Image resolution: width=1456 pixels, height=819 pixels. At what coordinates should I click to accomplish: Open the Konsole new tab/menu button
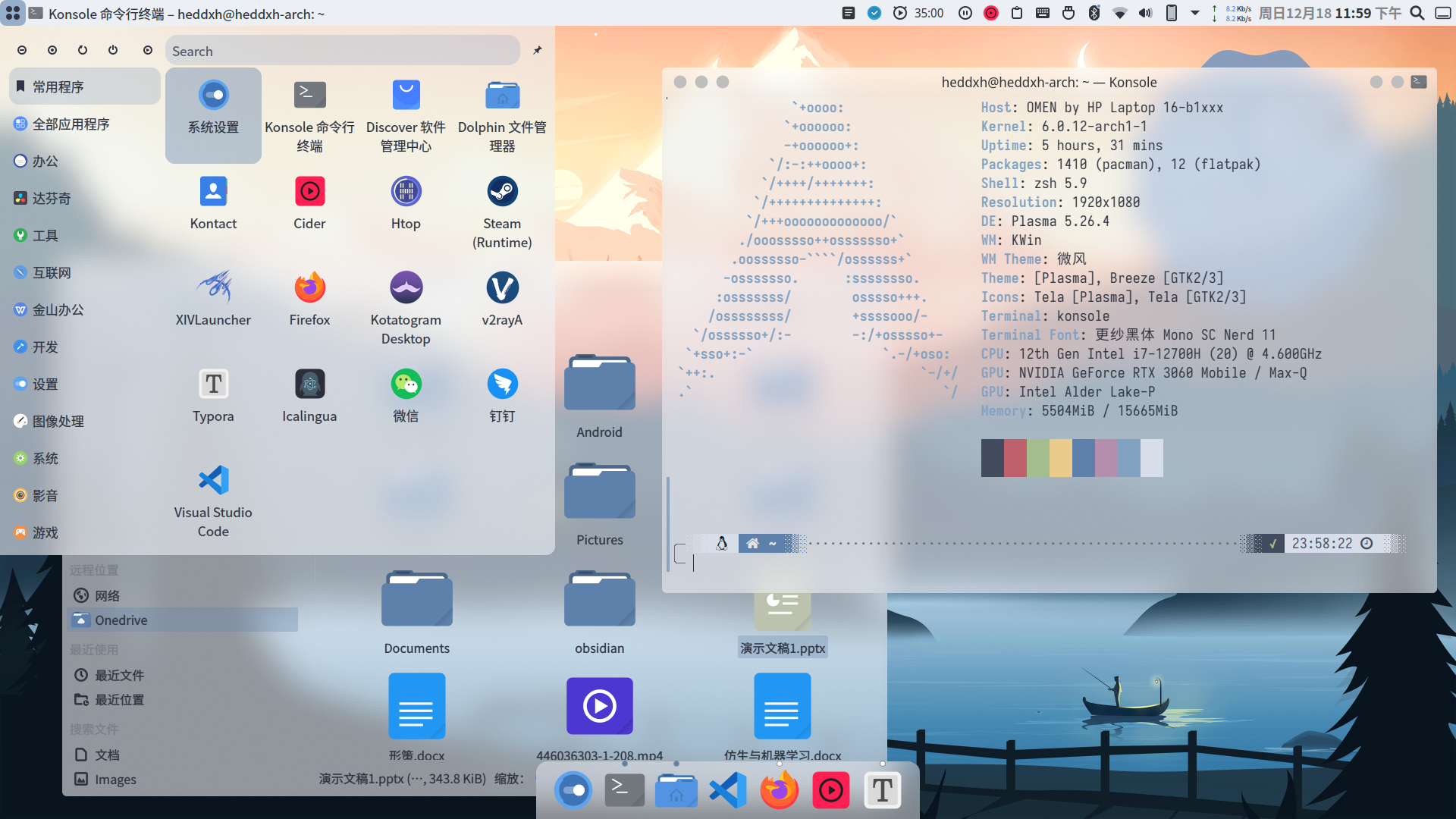[x=1419, y=82]
